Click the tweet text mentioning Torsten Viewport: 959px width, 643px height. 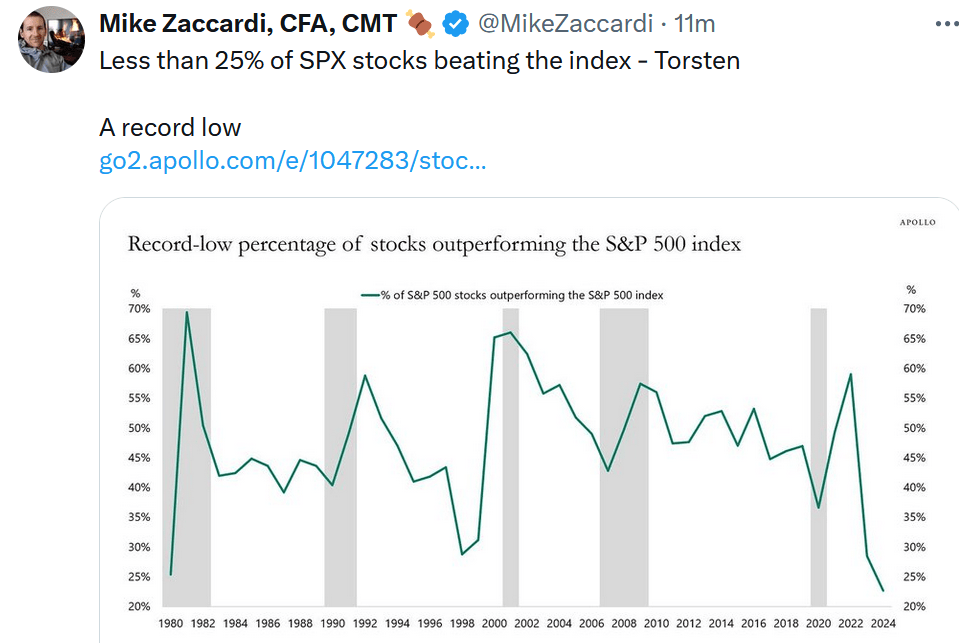pyautogui.click(x=419, y=60)
